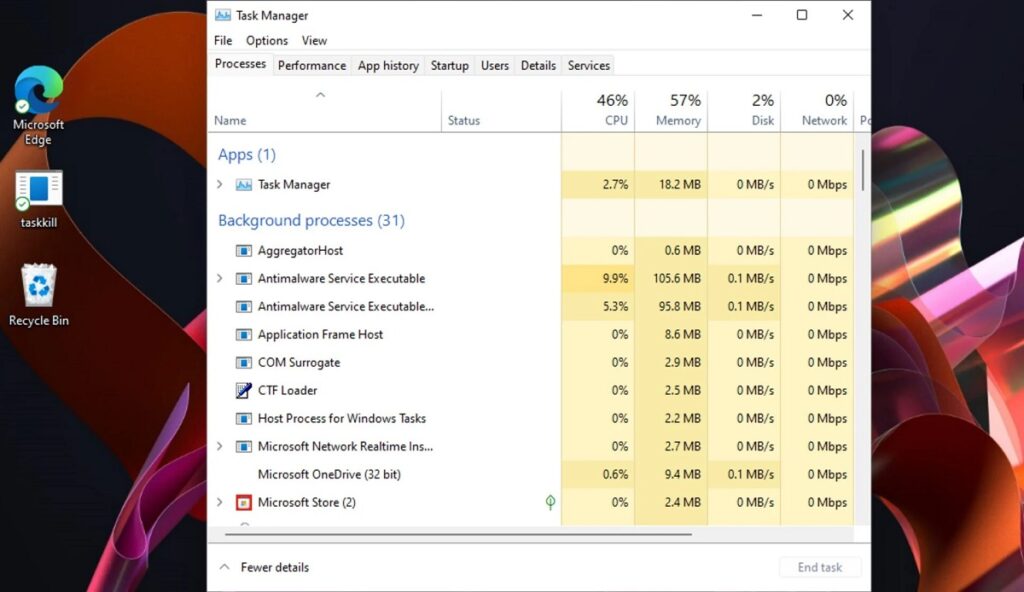Expand the Microsoft Store (2) row
The image size is (1024, 592).
pyautogui.click(x=220, y=502)
